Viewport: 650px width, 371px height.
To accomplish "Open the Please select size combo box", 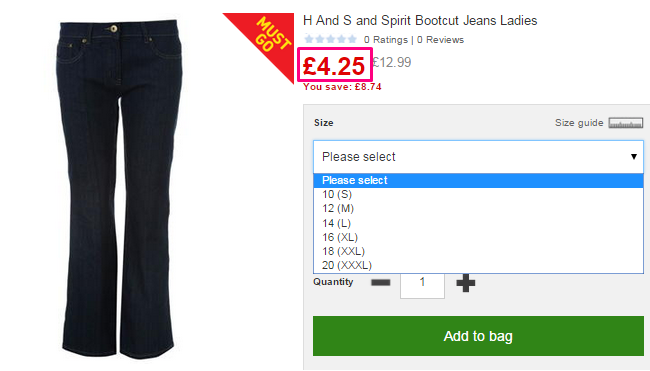I will pos(478,157).
